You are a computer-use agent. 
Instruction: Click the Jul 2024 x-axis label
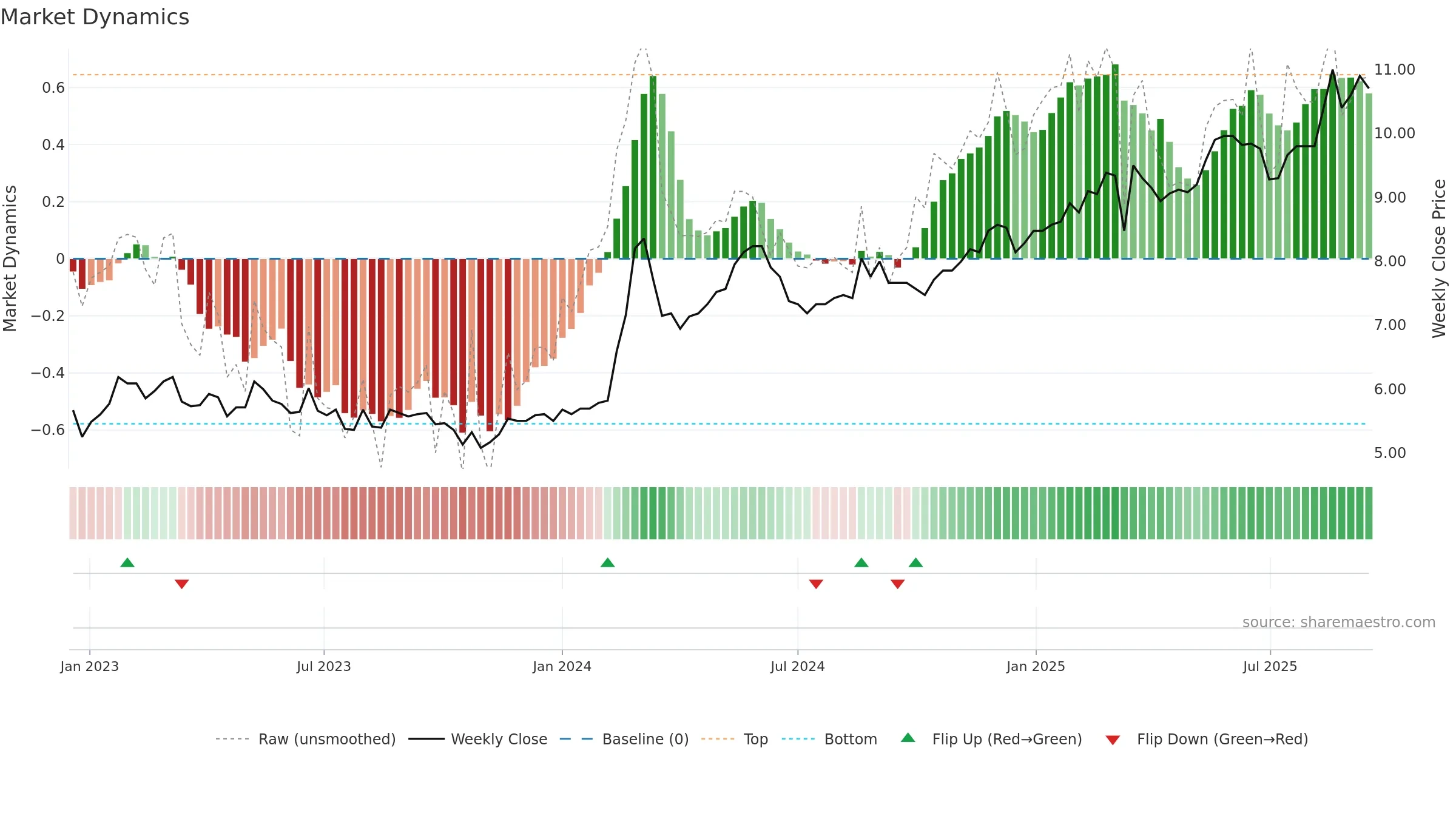[798, 667]
